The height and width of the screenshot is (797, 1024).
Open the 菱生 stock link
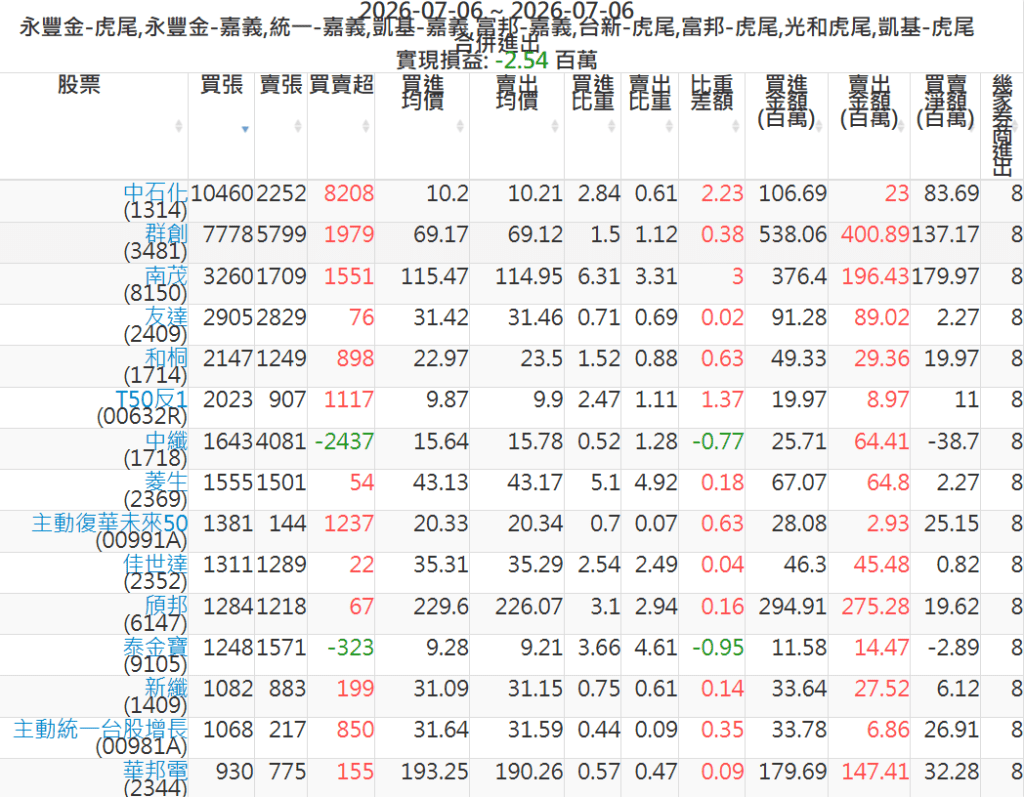166,481
